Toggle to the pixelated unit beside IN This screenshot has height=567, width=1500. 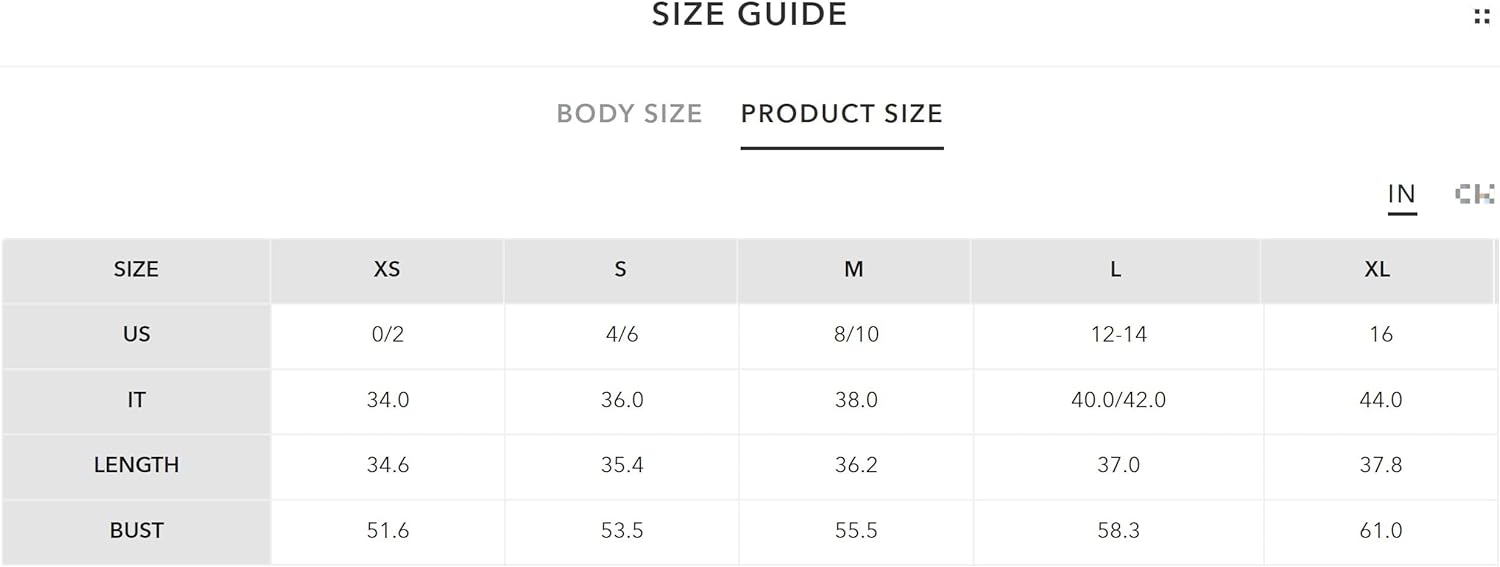point(1474,194)
